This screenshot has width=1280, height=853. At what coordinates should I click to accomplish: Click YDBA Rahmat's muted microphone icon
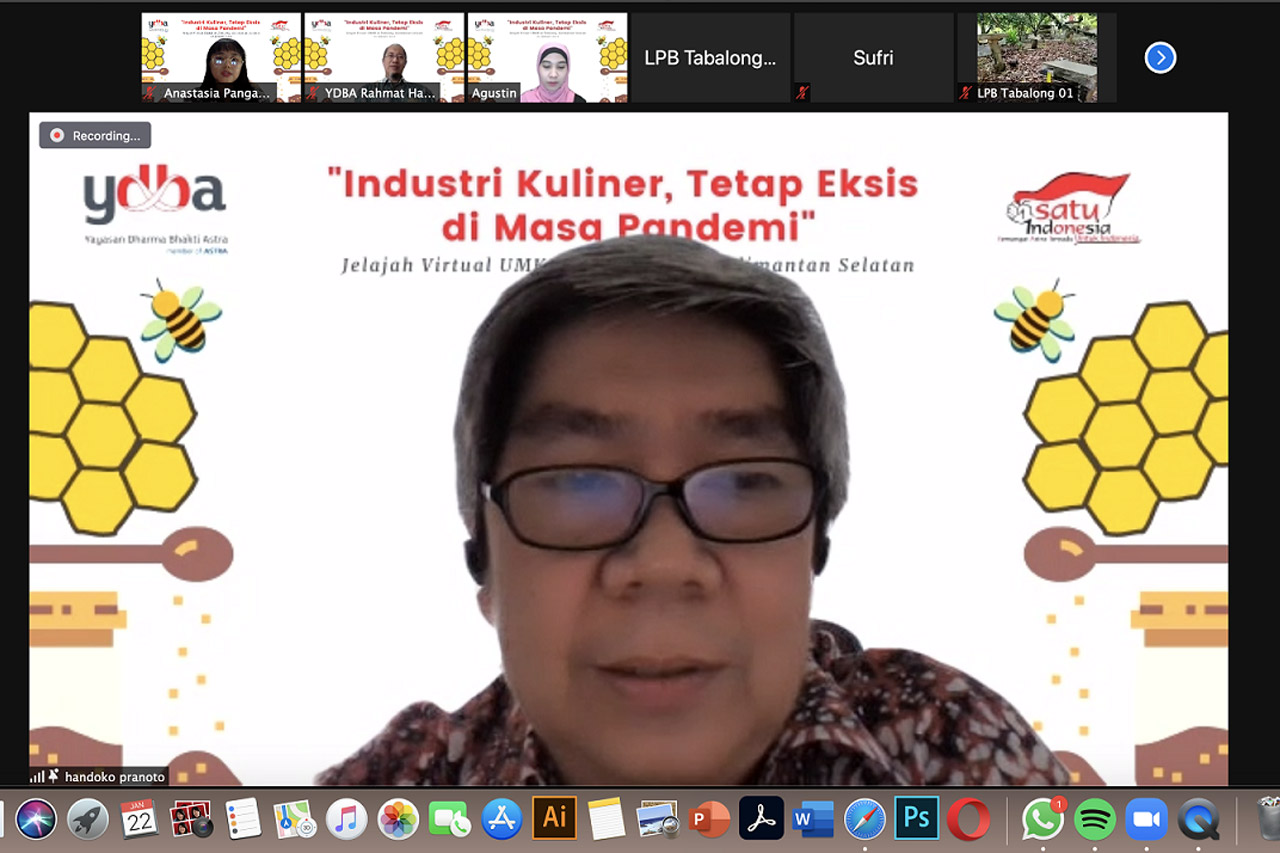313,93
